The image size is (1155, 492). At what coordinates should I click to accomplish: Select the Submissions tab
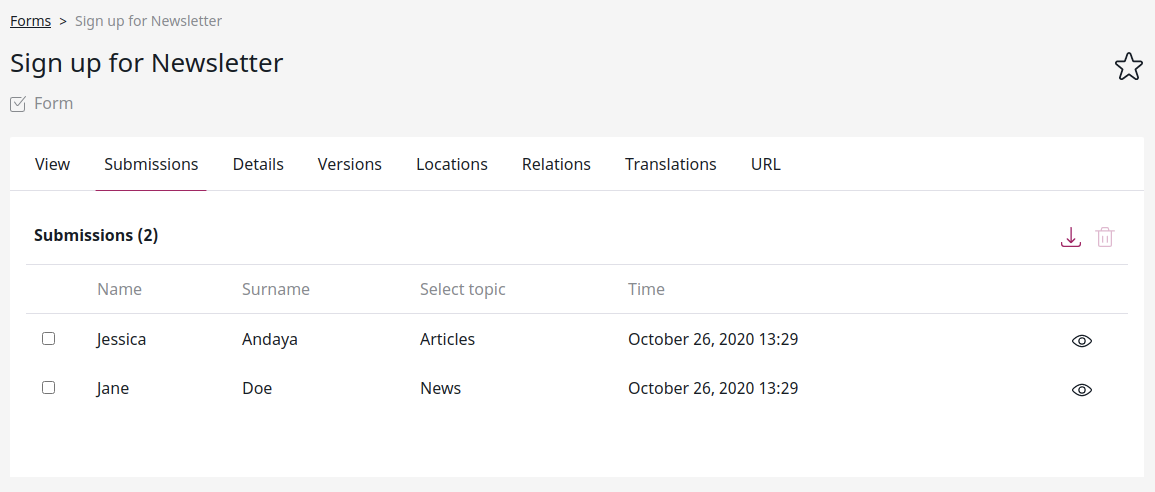151,164
